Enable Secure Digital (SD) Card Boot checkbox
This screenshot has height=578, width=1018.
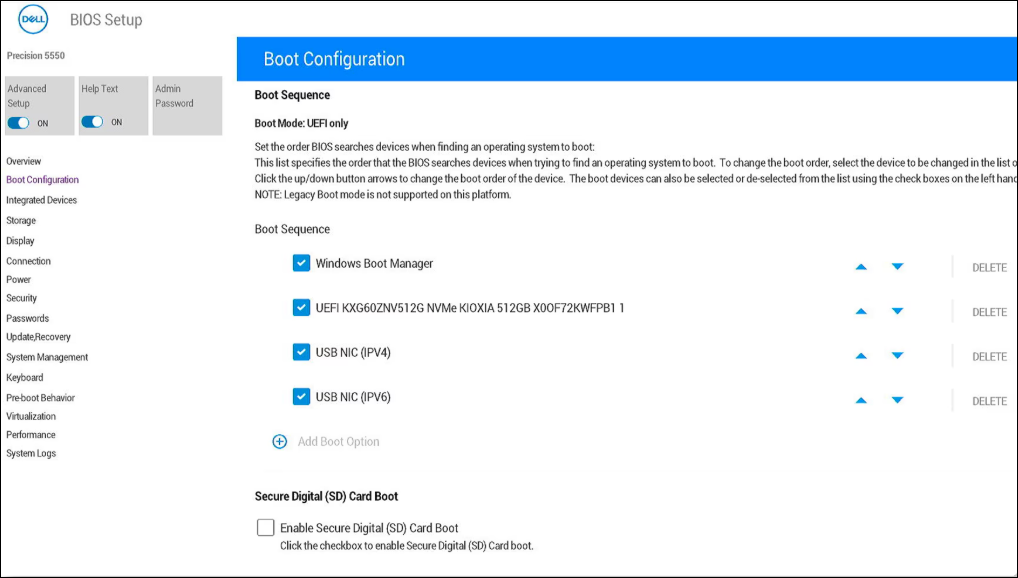pyautogui.click(x=266, y=527)
